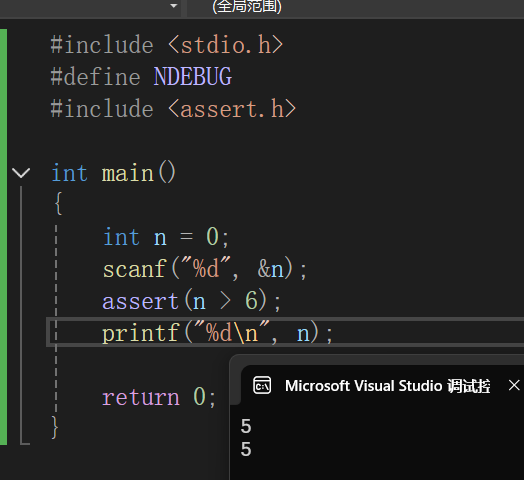Viewport: 524px width, 480px height.
Task: Click the <stdio.h> include header
Action: (226, 44)
